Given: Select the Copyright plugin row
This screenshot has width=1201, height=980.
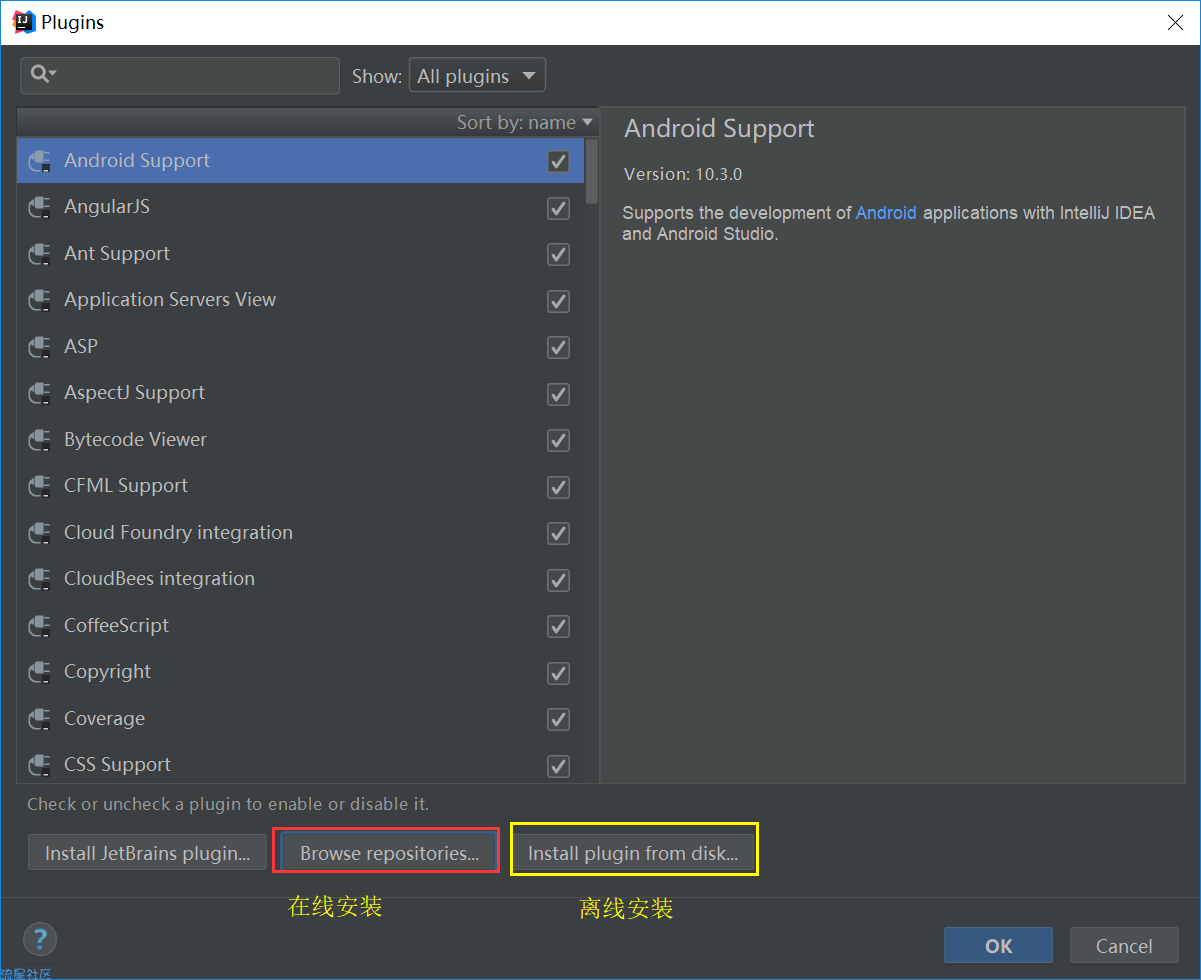Looking at the screenshot, I should (300, 672).
